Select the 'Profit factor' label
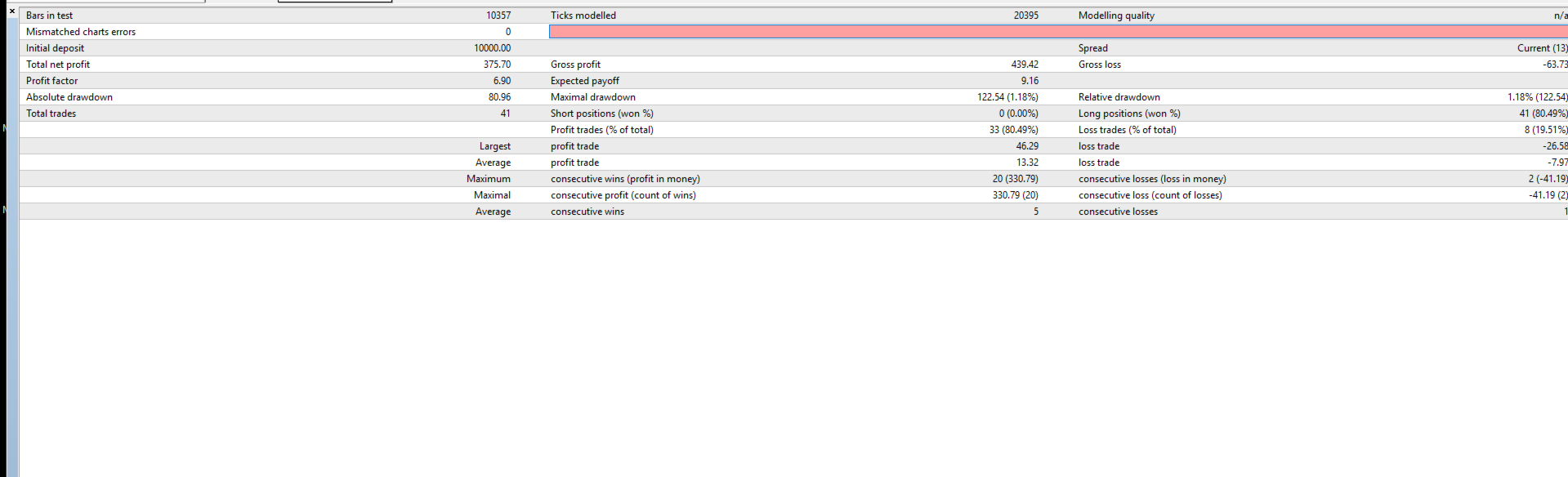The height and width of the screenshot is (477, 1568). coord(52,81)
